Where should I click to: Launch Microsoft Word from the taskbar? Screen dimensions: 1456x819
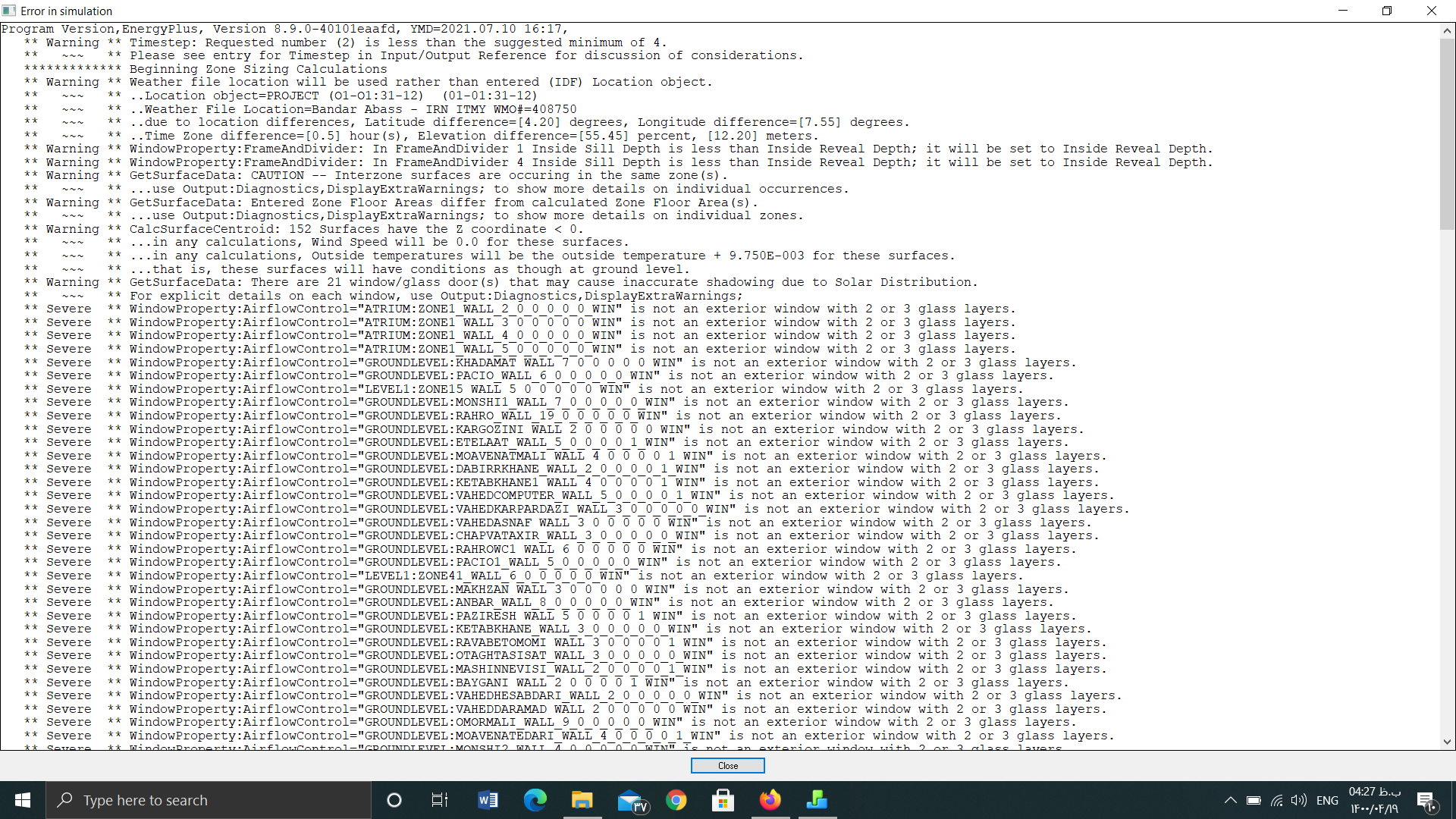pos(488,800)
